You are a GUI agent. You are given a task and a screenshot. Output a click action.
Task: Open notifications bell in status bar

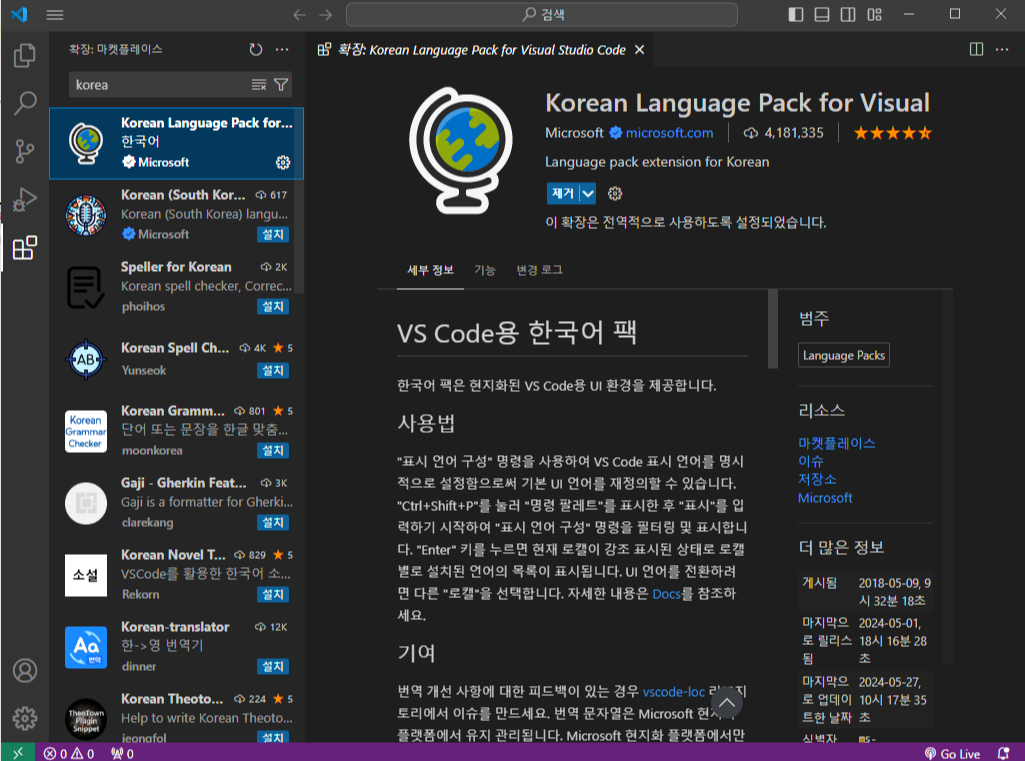tap(1003, 754)
